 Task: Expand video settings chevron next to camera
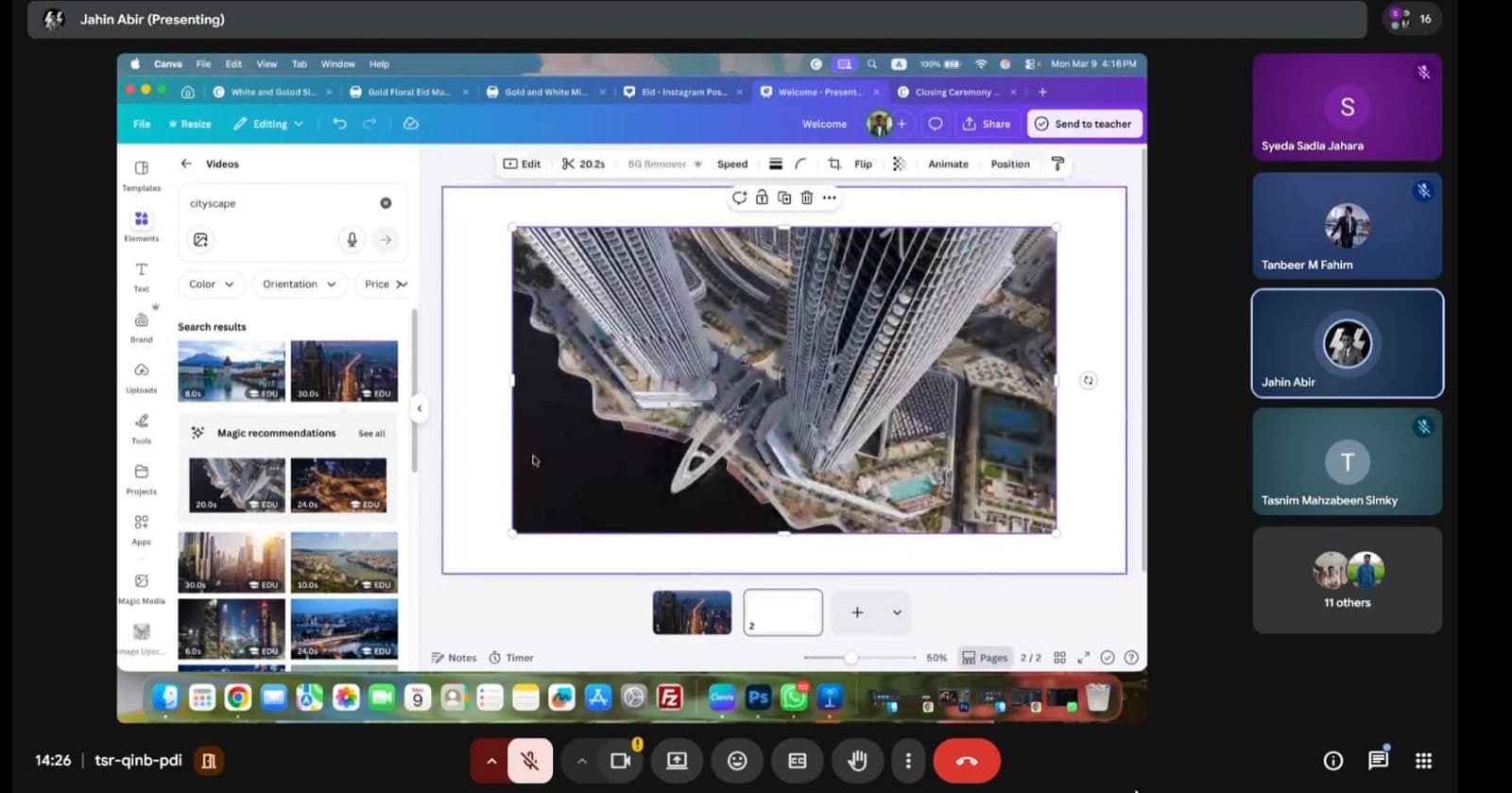click(581, 761)
